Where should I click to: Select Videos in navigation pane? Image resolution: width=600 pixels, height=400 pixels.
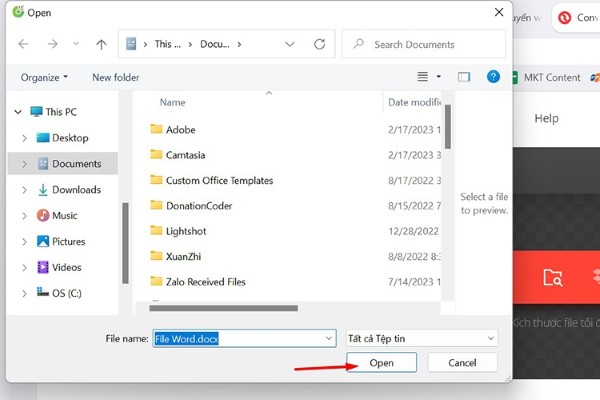[67, 267]
